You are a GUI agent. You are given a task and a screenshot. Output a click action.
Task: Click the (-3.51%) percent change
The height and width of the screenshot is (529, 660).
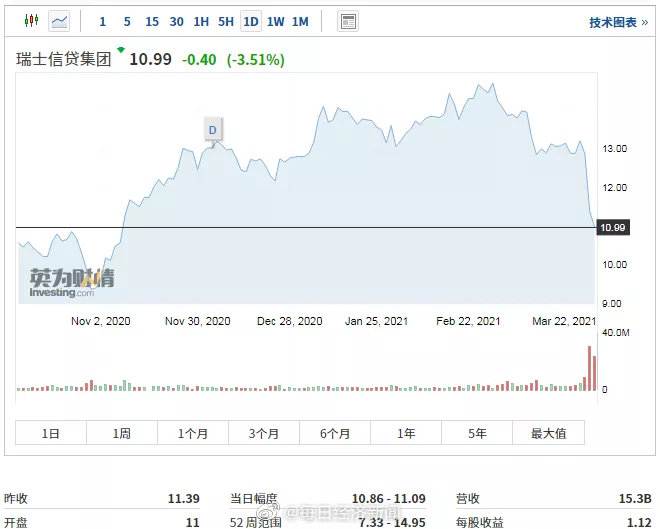coord(256,60)
